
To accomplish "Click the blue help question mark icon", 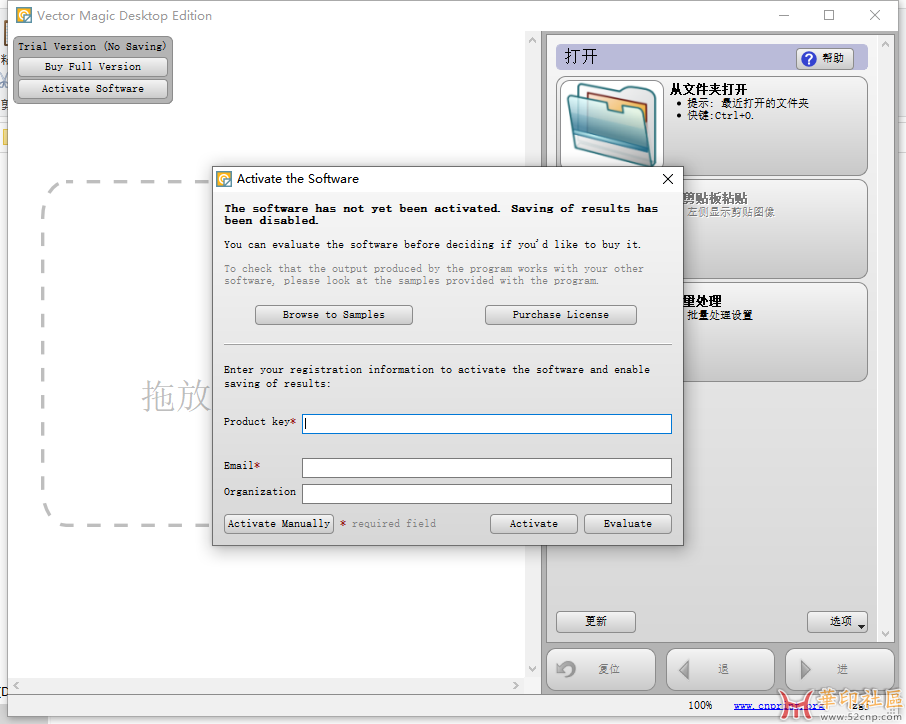I will 809,58.
